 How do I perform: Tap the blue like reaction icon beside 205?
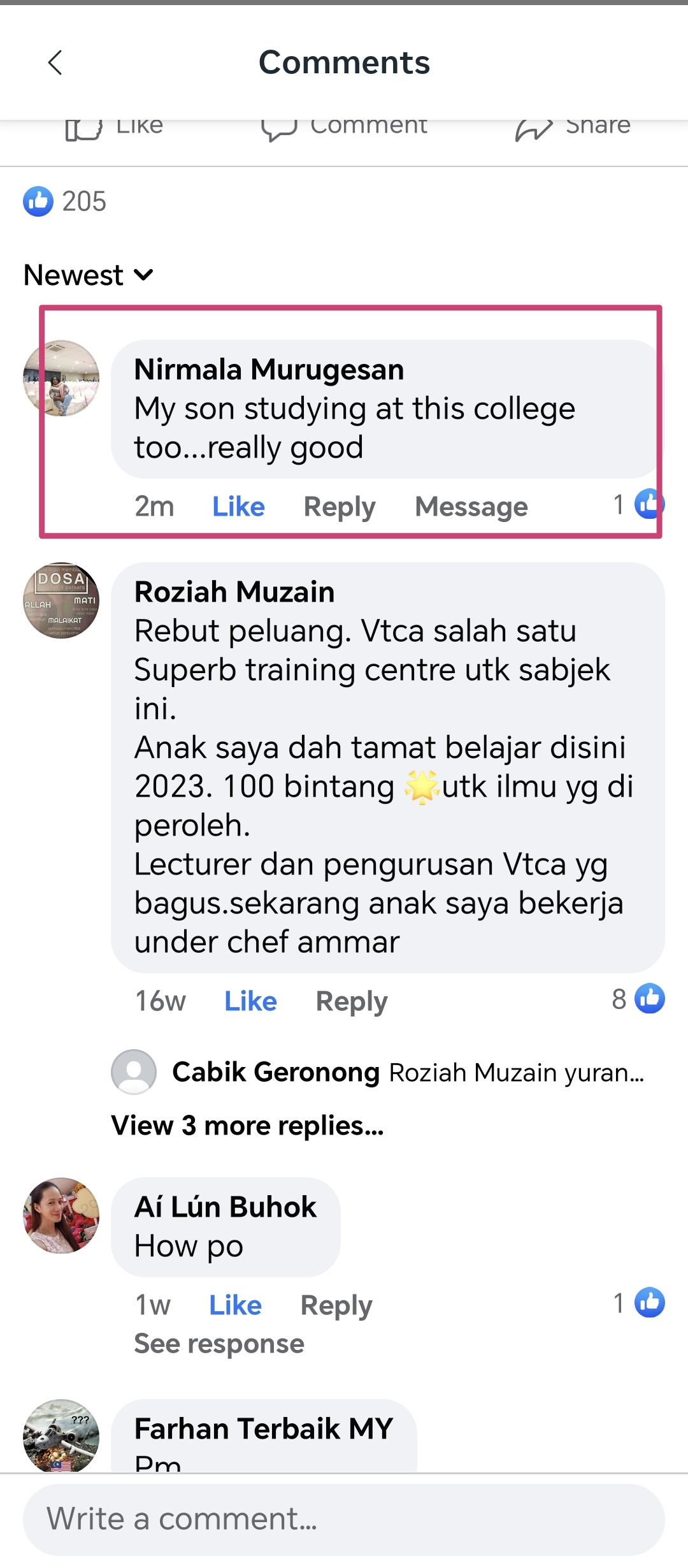[x=38, y=201]
